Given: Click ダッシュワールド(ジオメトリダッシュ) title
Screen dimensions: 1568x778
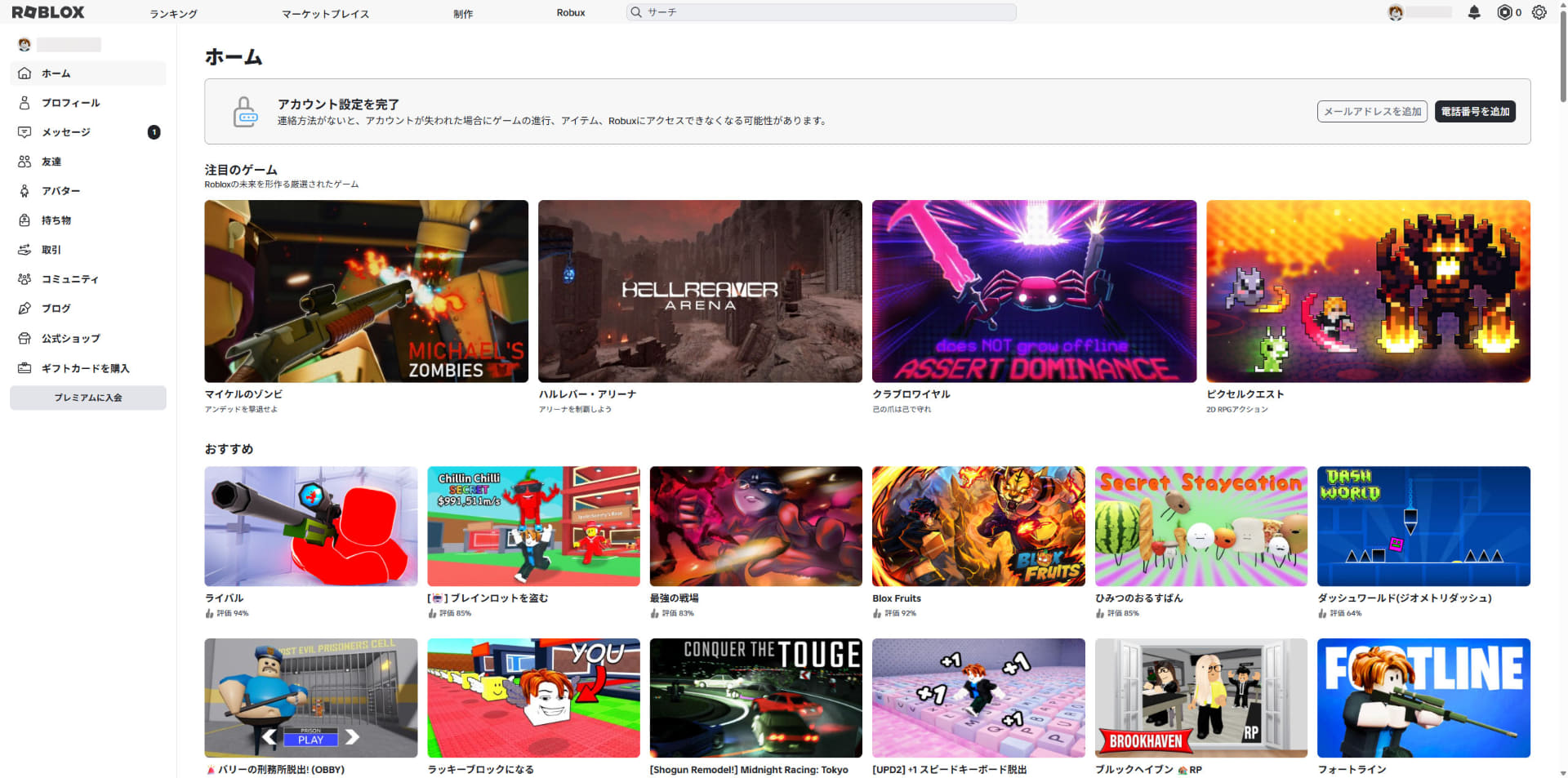Looking at the screenshot, I should point(1405,598).
